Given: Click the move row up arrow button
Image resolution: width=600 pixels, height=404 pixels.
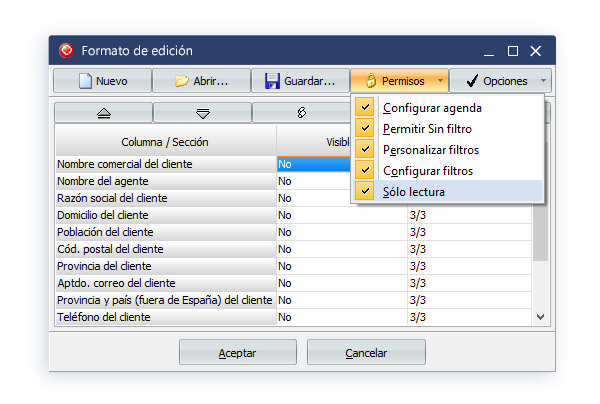Looking at the screenshot, I should tap(103, 113).
